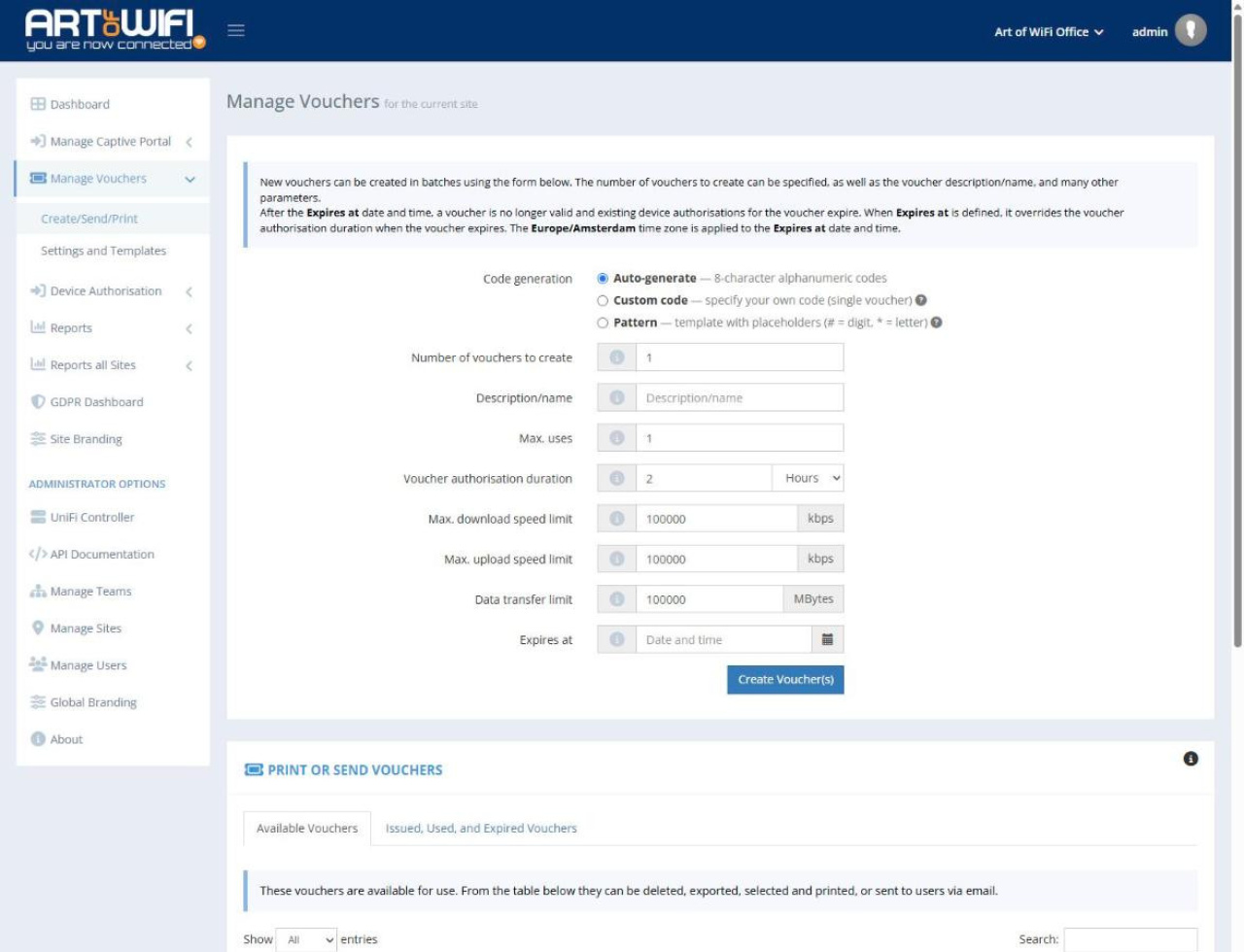Open Manage Users in sidebar
Screen dimensions: 1244x952
coord(113,665)
